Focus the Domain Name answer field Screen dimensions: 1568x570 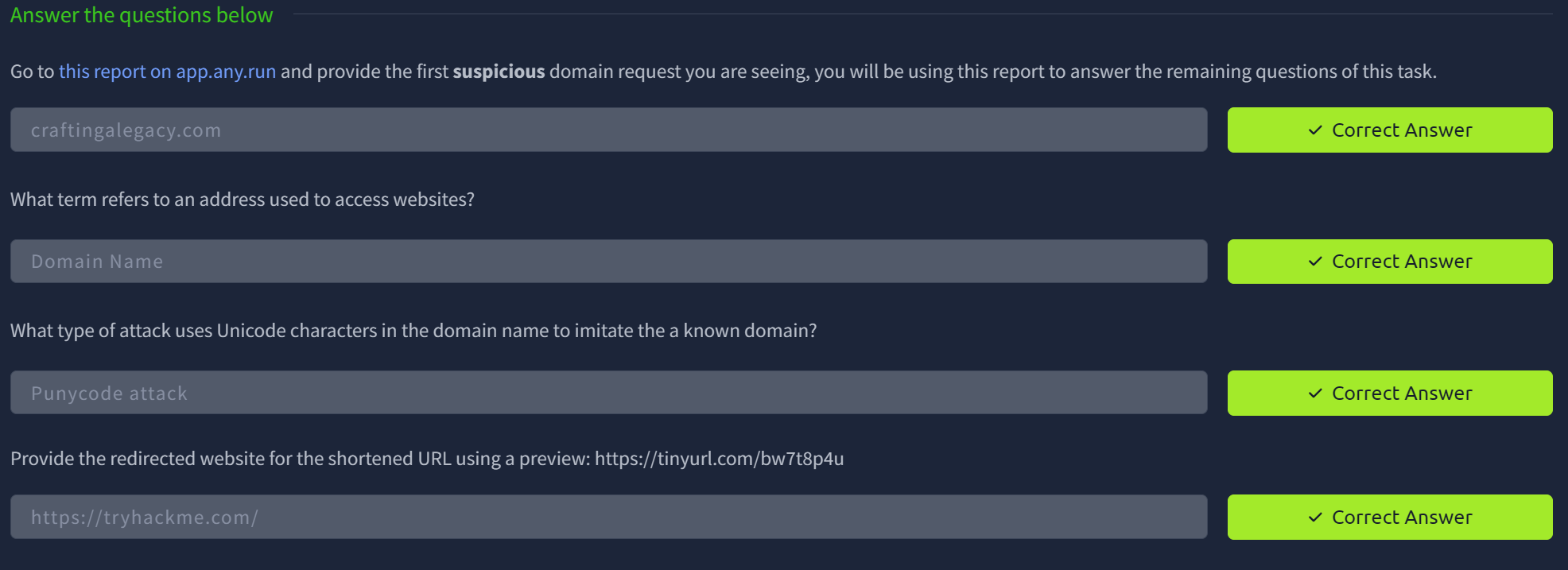[608, 262]
